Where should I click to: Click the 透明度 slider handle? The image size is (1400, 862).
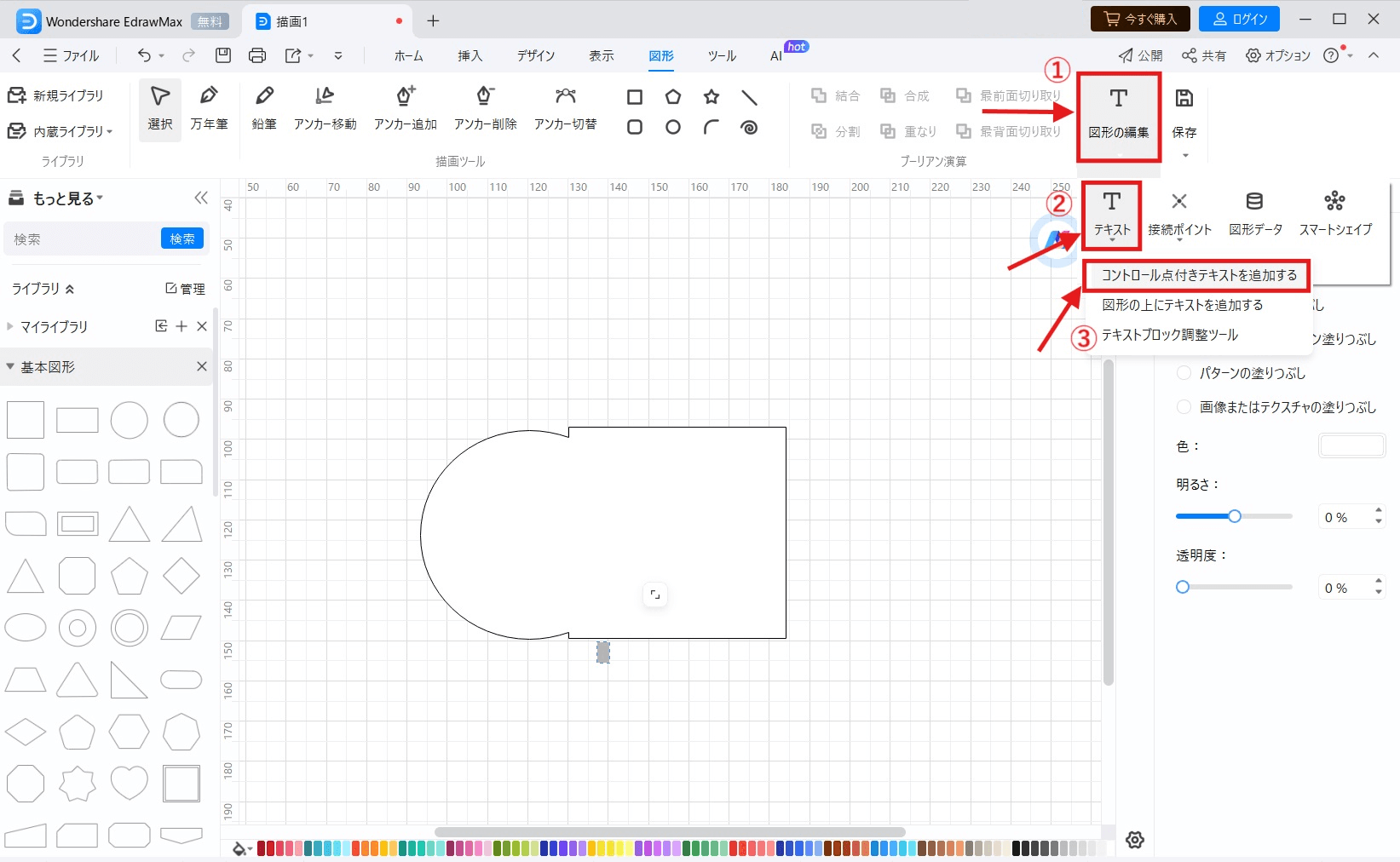pos(1183,587)
